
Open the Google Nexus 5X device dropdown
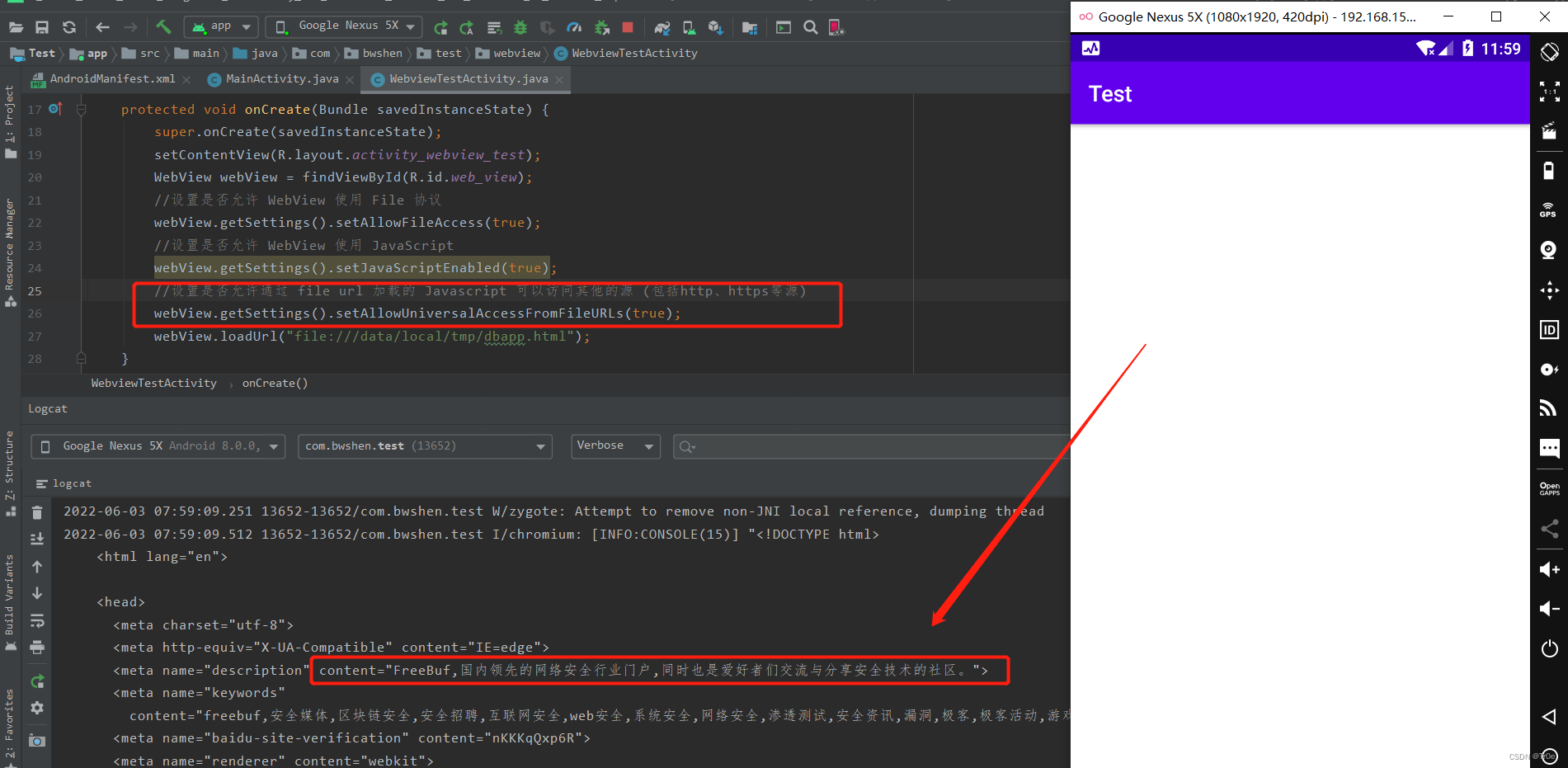344,26
